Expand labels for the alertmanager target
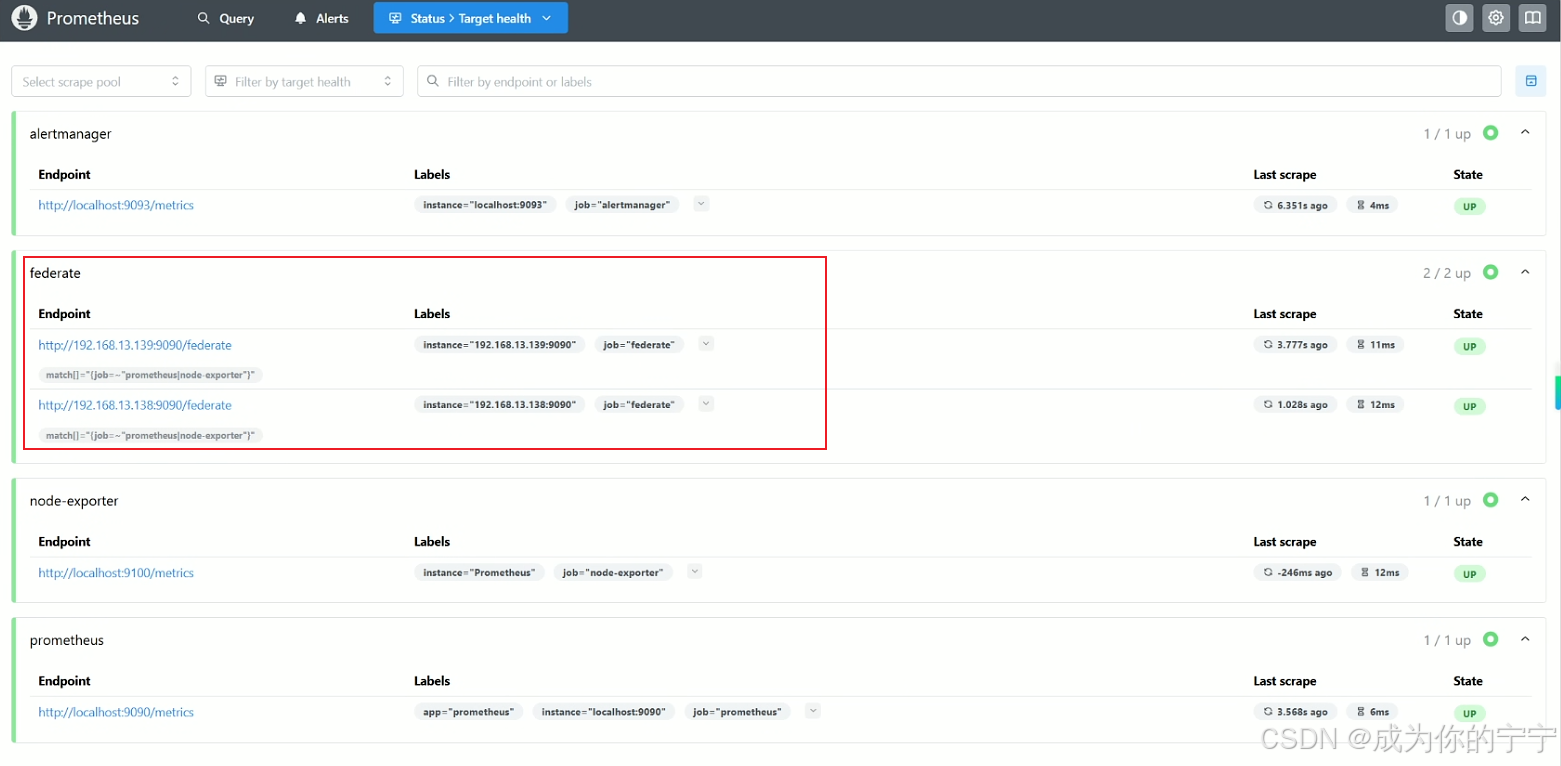This screenshot has width=1561, height=766. [701, 204]
